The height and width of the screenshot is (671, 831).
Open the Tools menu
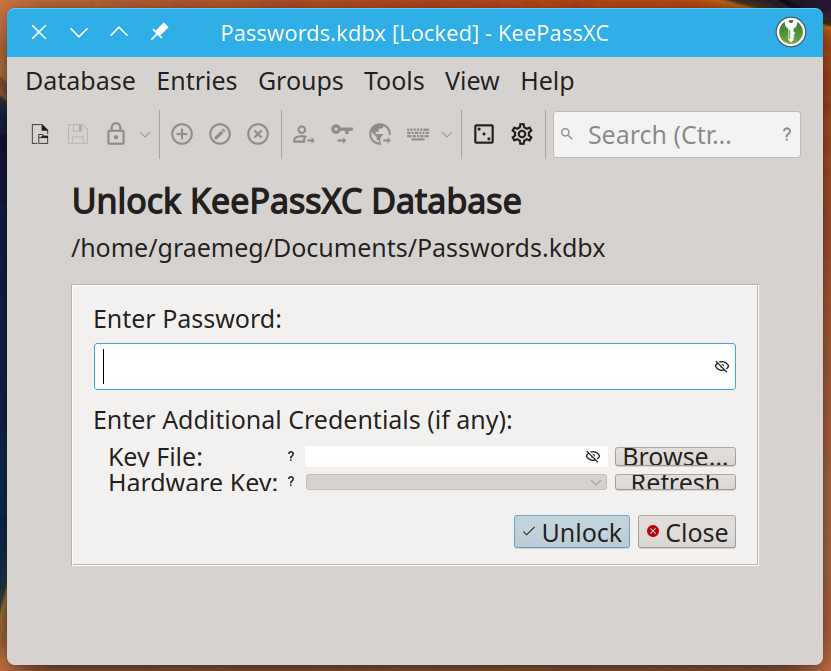394,81
